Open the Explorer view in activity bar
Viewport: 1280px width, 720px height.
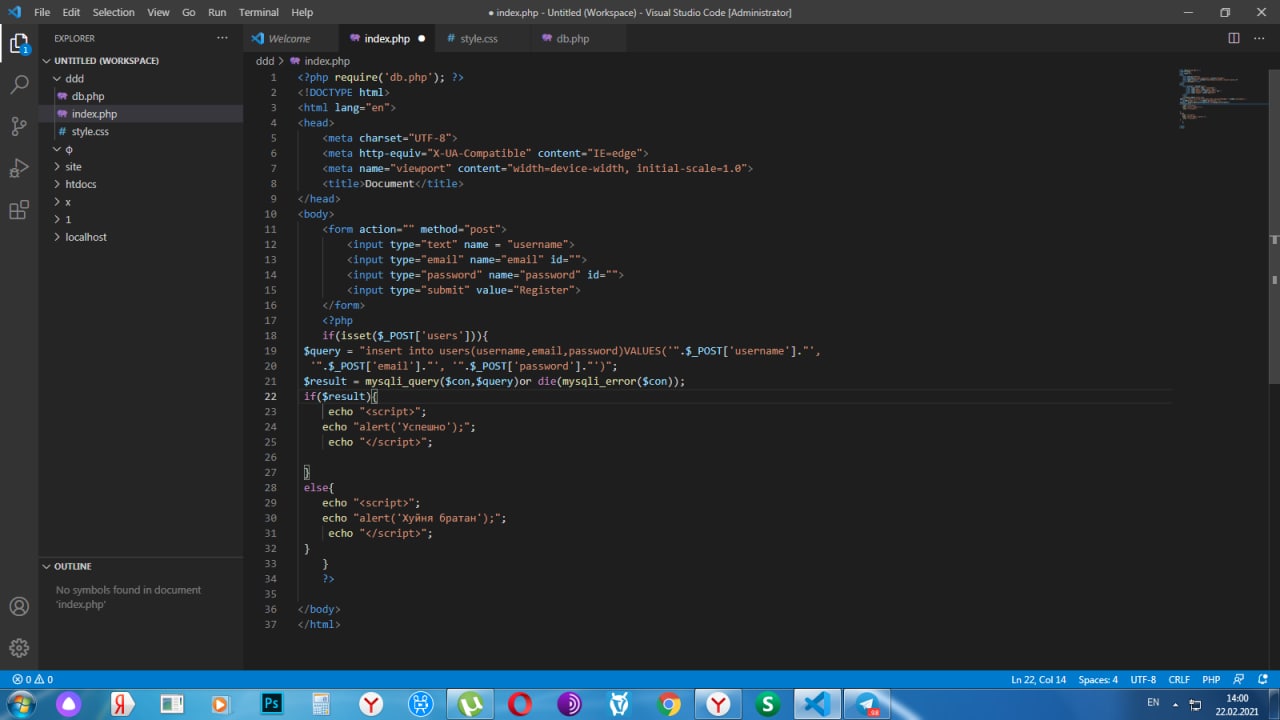pyautogui.click(x=19, y=43)
